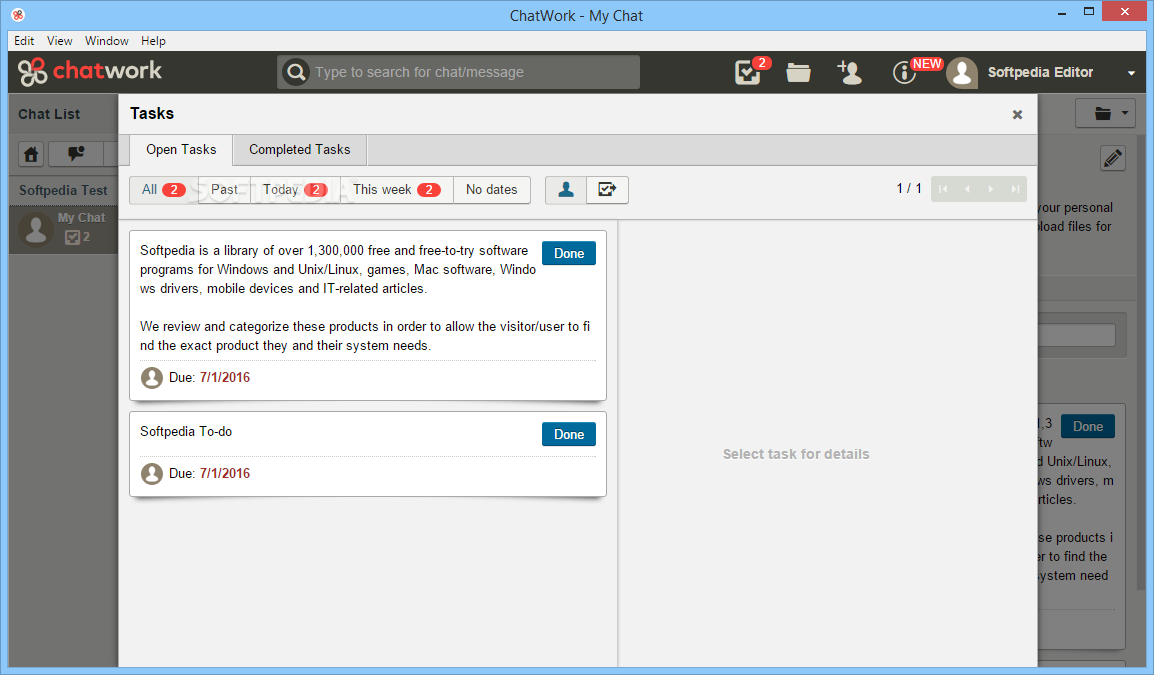Open the task list icon in header

(748, 72)
